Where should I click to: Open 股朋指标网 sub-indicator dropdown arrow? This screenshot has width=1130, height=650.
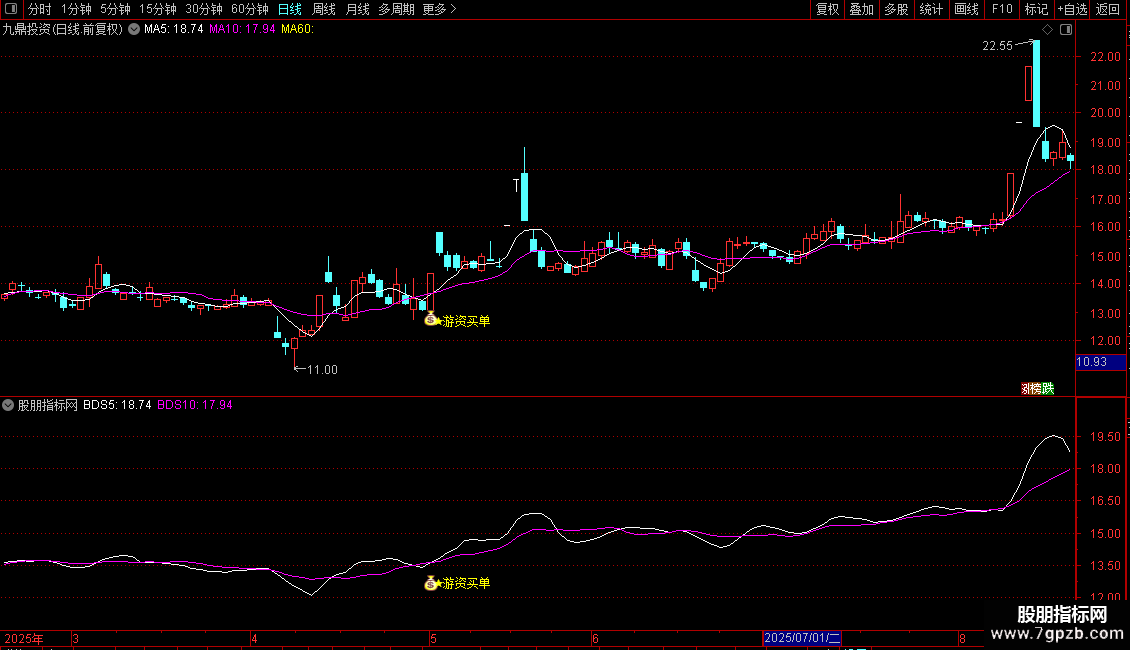point(8,405)
